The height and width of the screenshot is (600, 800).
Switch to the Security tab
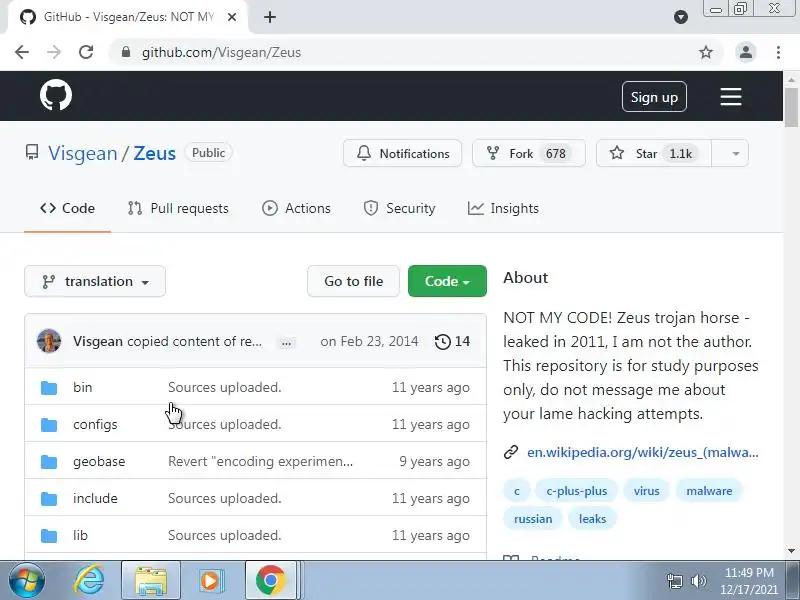click(399, 209)
